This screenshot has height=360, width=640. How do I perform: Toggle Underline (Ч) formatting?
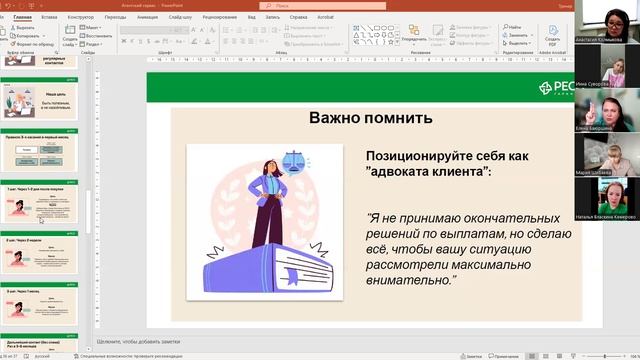pyautogui.click(x=140, y=41)
